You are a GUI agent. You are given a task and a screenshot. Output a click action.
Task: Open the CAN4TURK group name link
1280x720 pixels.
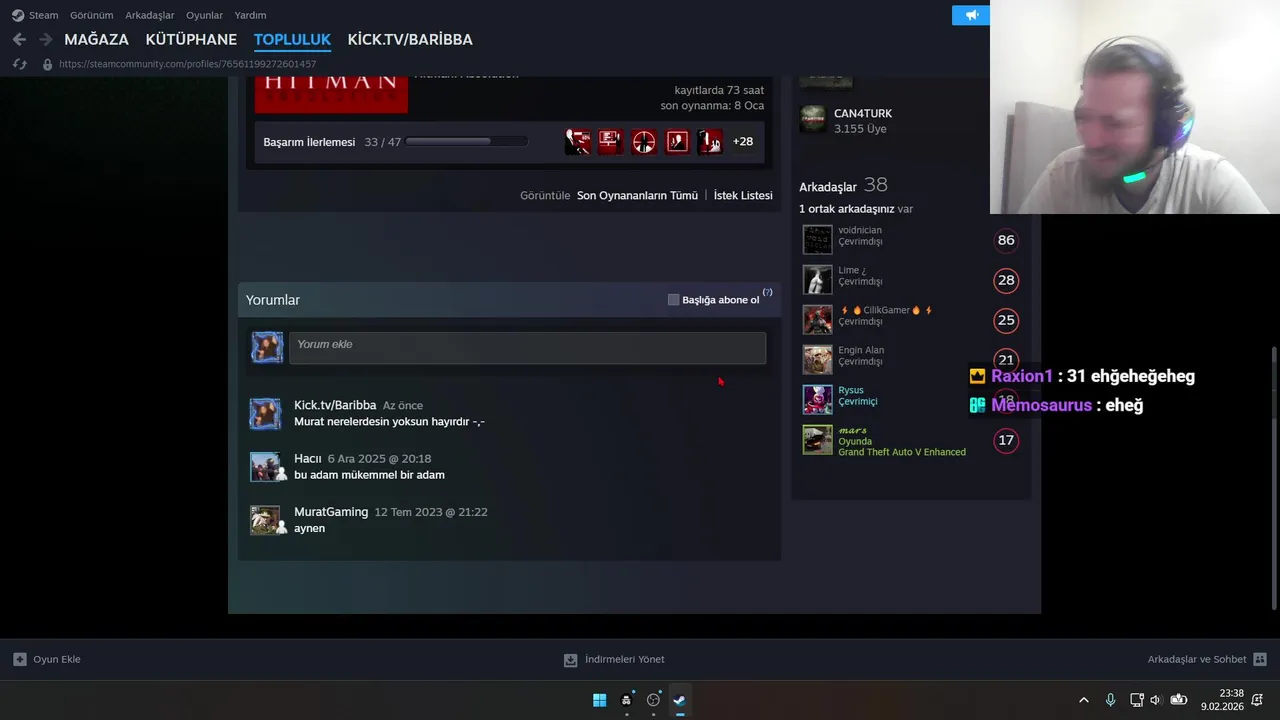pyautogui.click(x=863, y=114)
